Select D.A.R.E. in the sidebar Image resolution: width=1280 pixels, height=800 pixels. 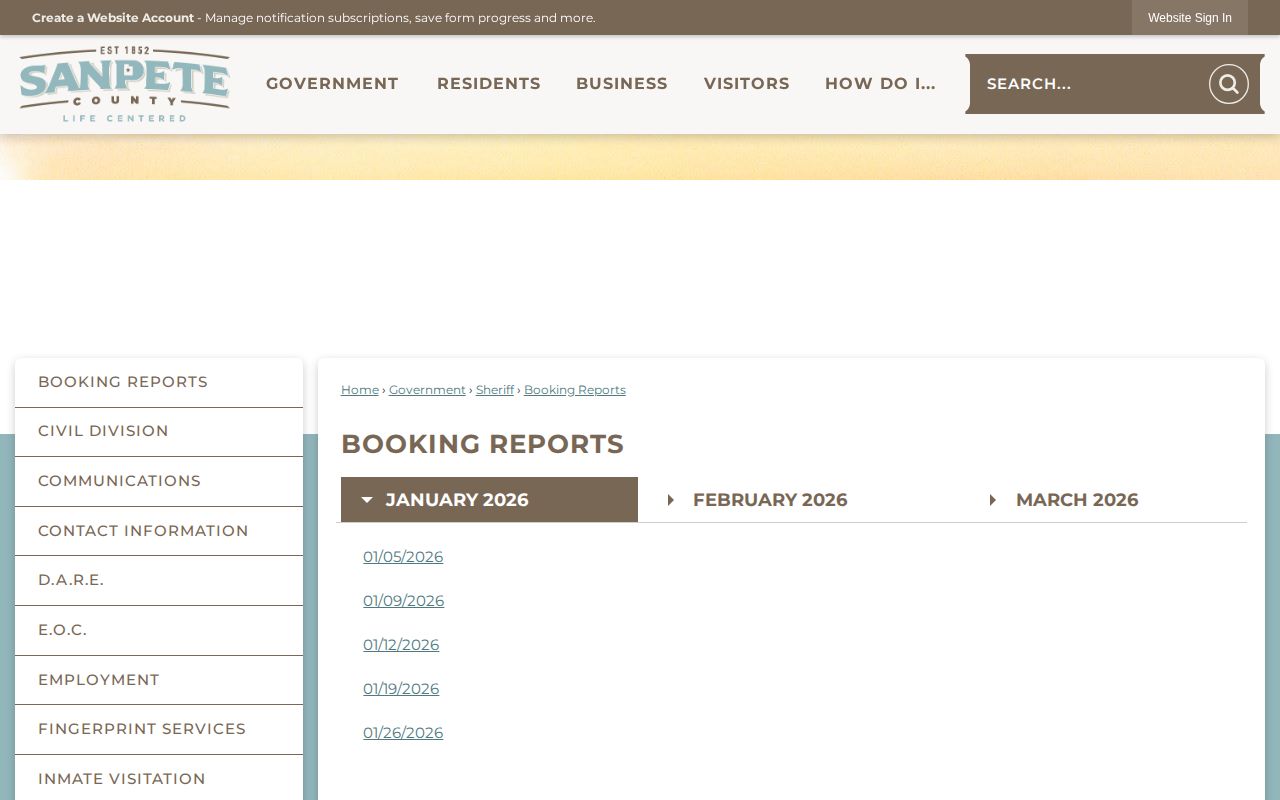click(x=159, y=580)
